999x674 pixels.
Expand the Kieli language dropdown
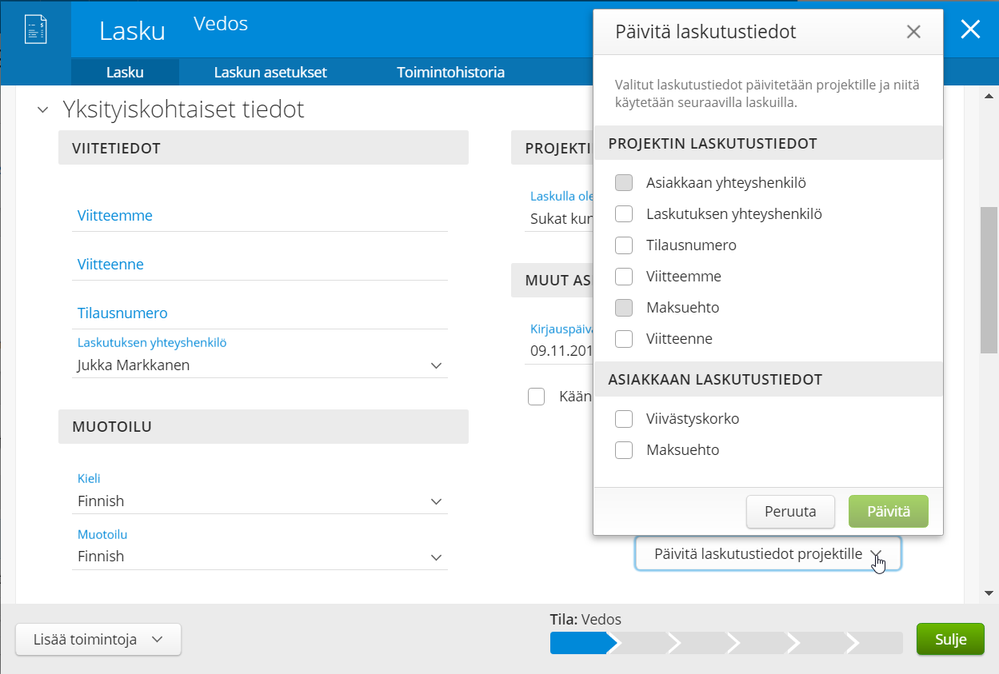(x=260, y=501)
